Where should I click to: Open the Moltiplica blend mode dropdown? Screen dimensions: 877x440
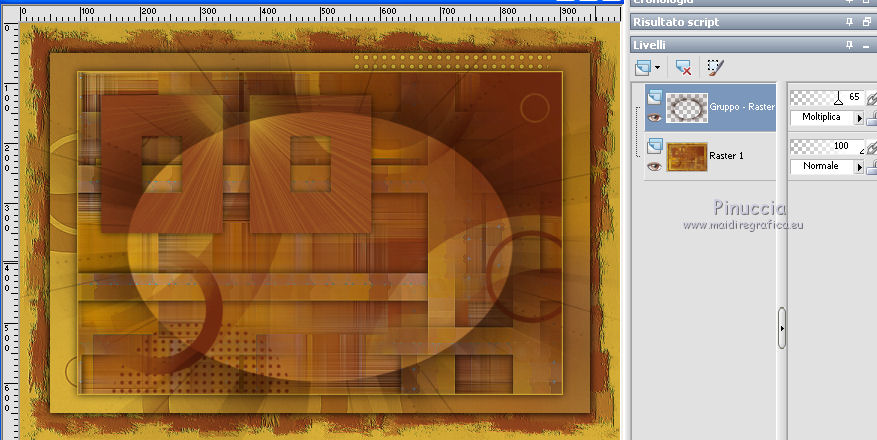tap(827, 117)
